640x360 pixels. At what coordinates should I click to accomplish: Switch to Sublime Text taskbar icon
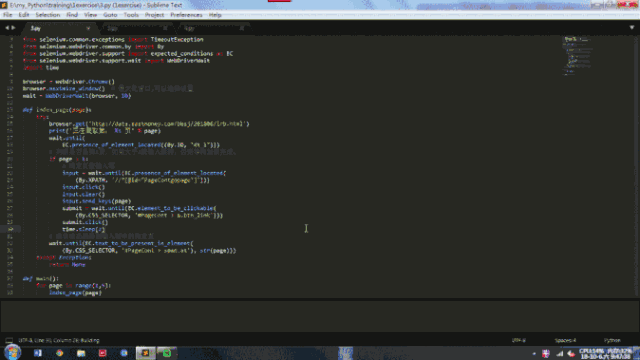[x=146, y=353]
